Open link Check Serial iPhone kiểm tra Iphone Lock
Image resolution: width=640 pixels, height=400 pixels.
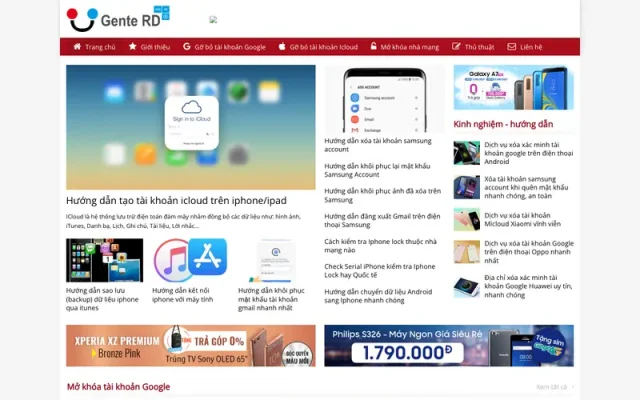pos(380,271)
